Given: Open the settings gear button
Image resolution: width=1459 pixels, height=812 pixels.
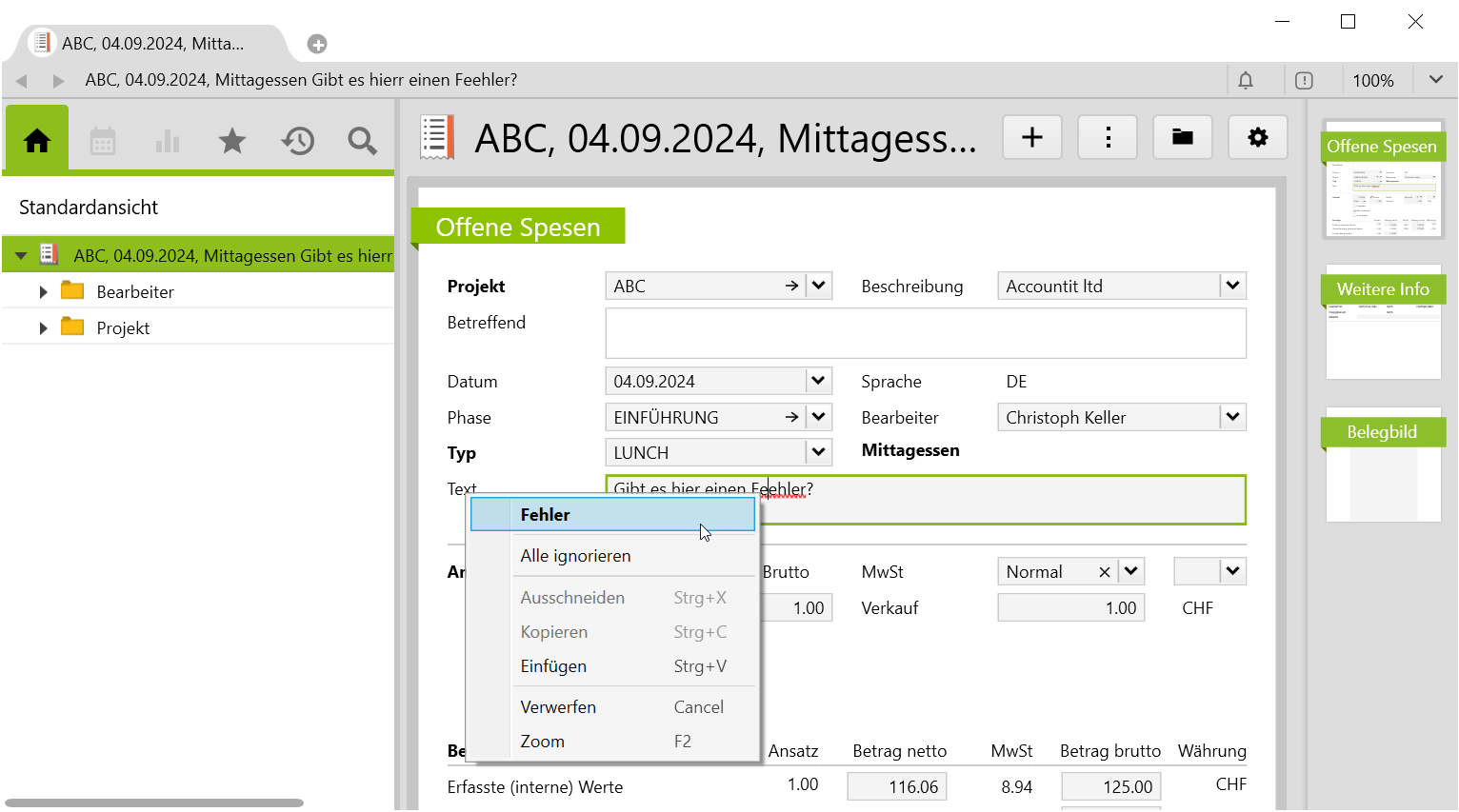Looking at the screenshot, I should coord(1258,138).
